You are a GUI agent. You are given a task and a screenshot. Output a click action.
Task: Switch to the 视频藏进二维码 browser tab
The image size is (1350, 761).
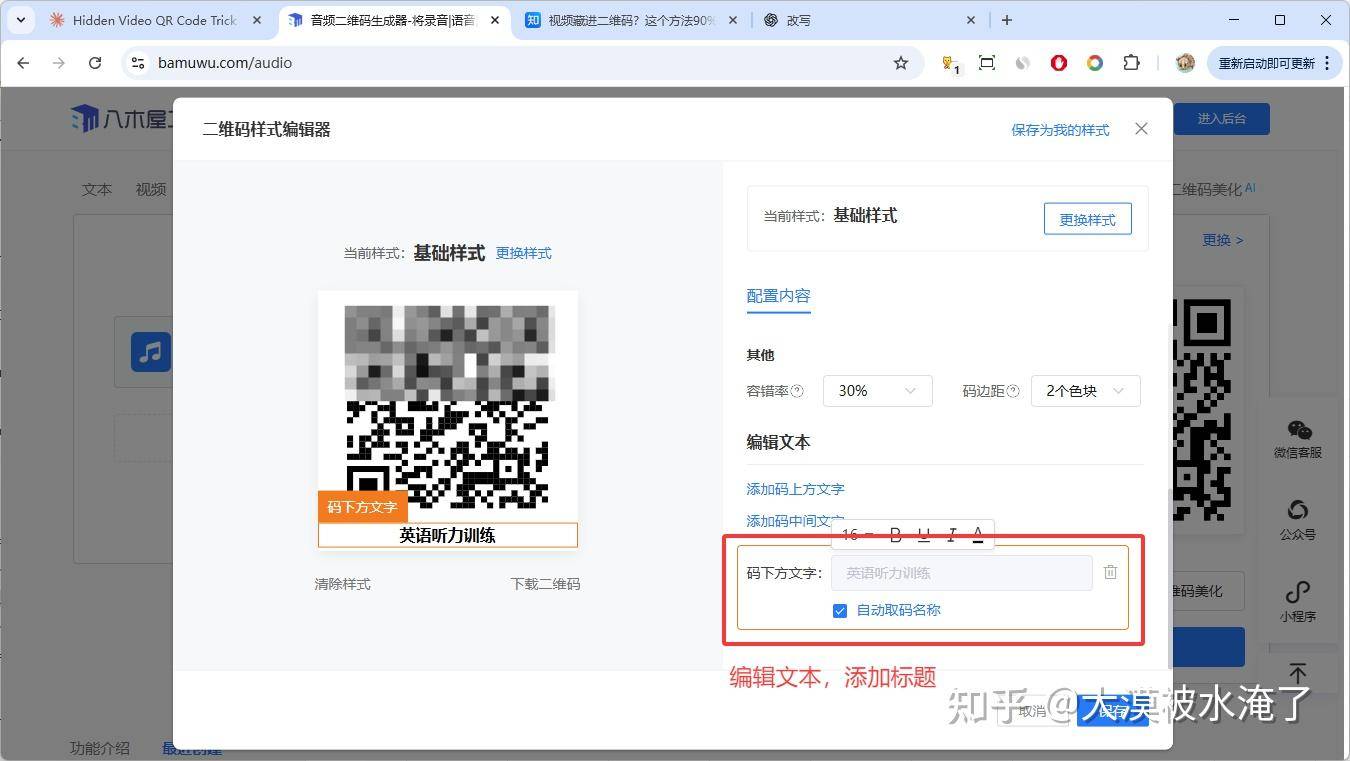[x=632, y=20]
